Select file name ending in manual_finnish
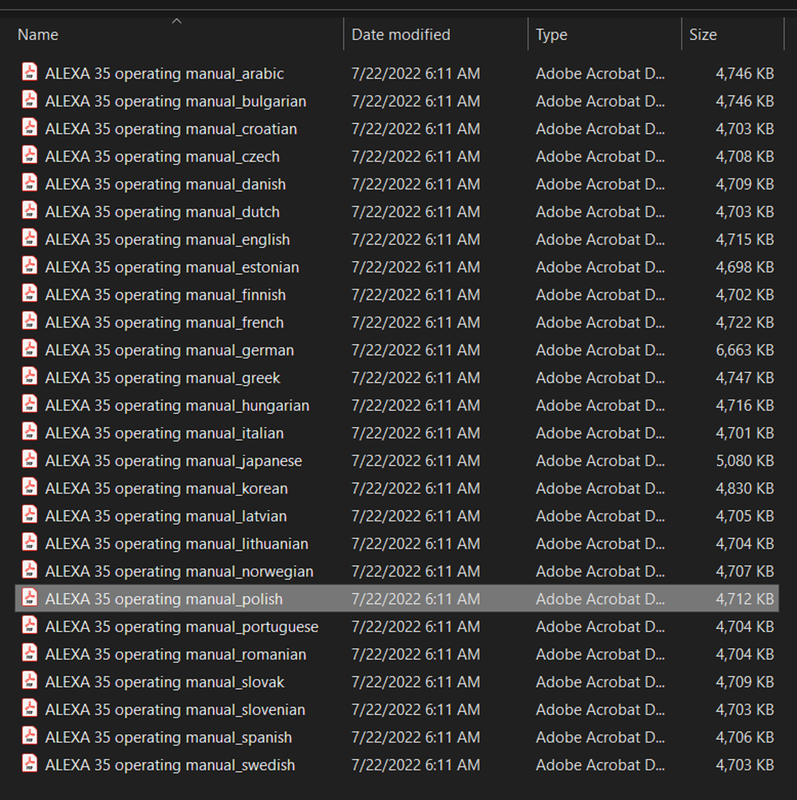The image size is (797, 800). [x=165, y=294]
